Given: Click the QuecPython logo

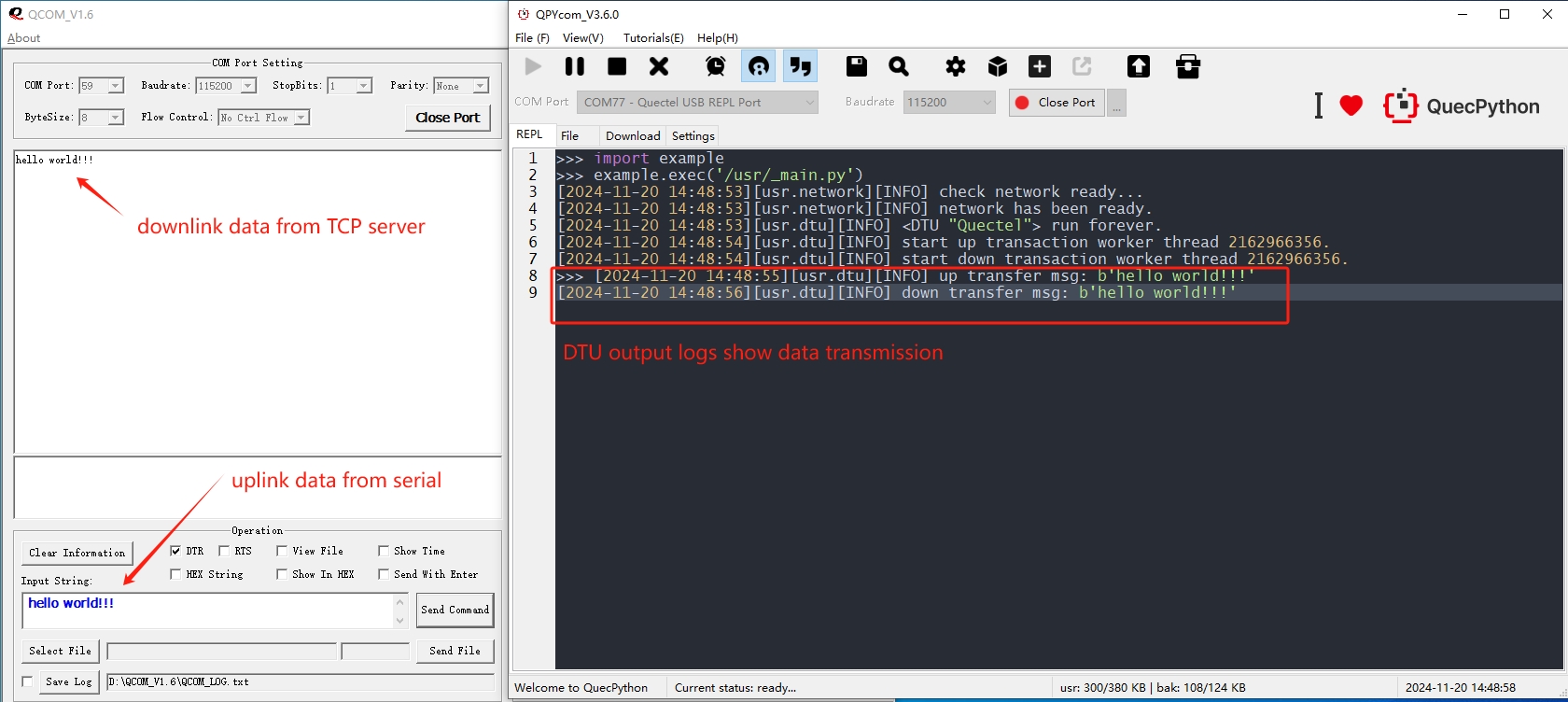Looking at the screenshot, I should tap(1462, 105).
